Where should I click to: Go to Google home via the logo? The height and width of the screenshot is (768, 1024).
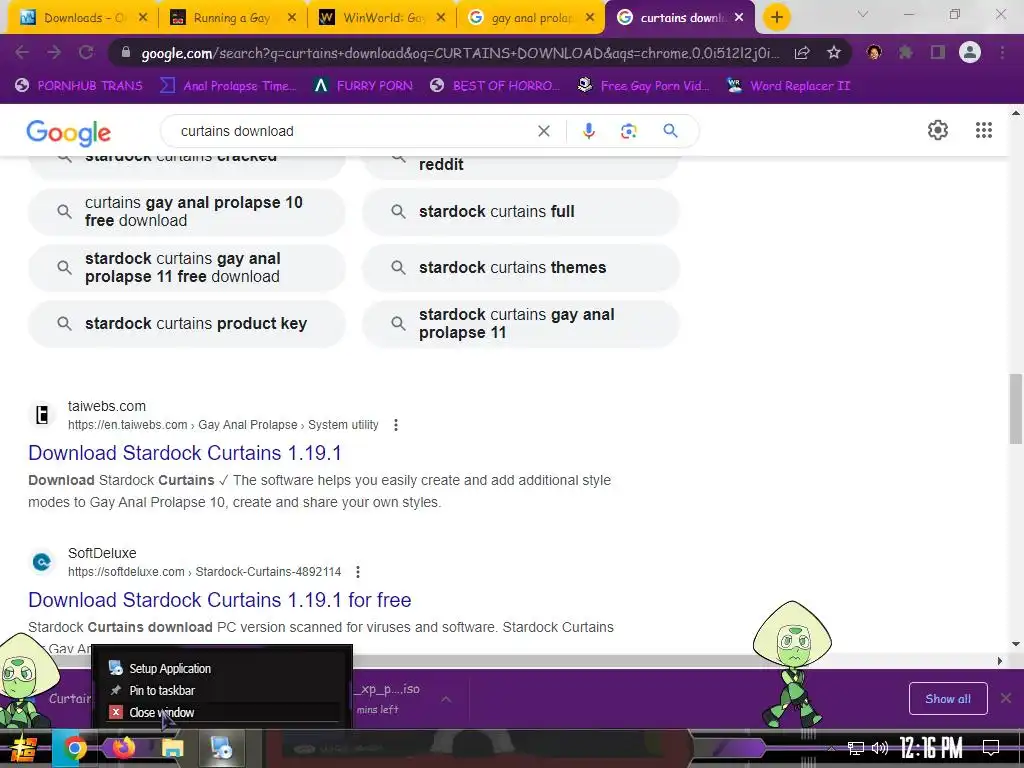pyautogui.click(x=69, y=133)
